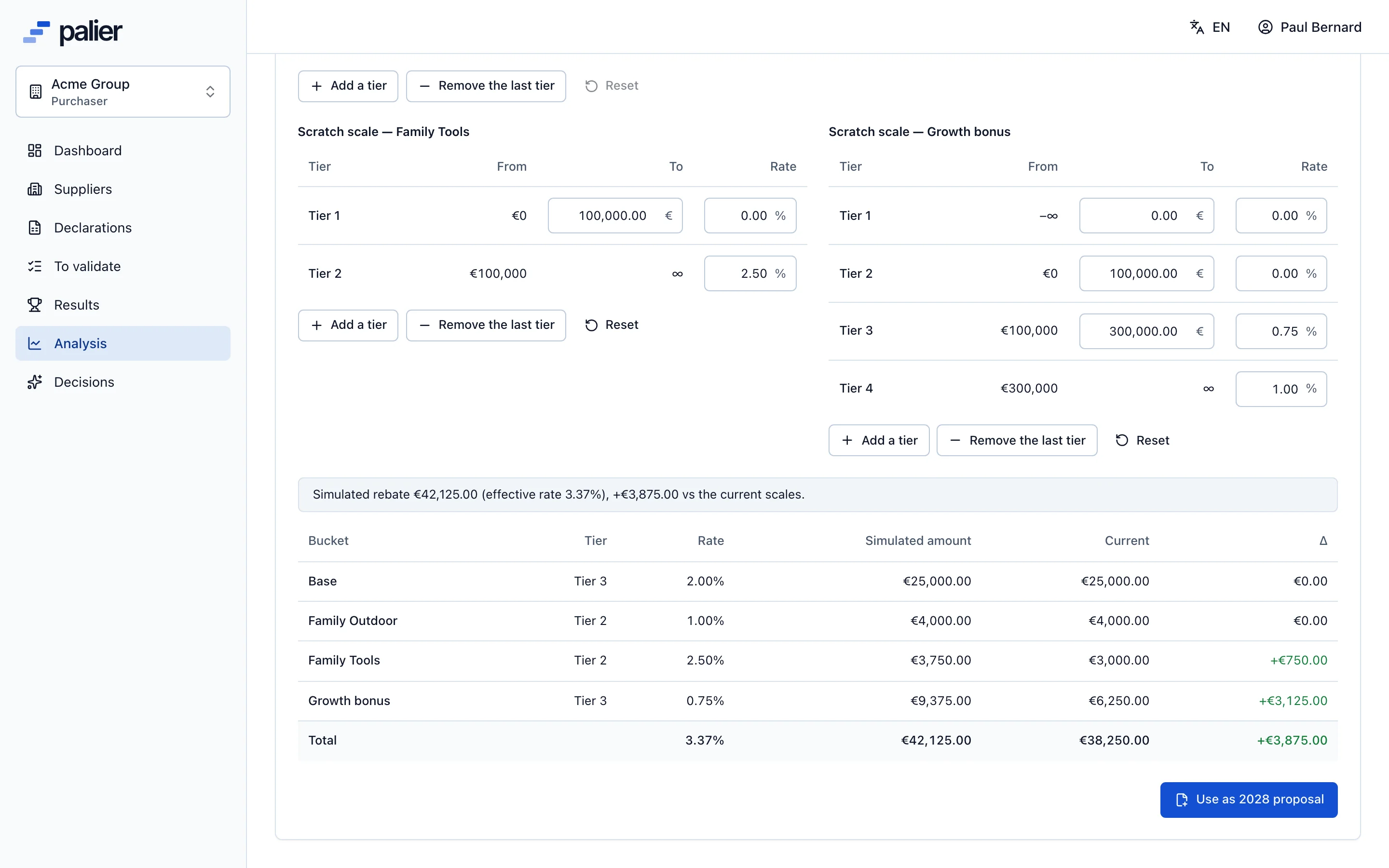Click the Declarations document icon
The image size is (1389, 868).
coord(34,227)
